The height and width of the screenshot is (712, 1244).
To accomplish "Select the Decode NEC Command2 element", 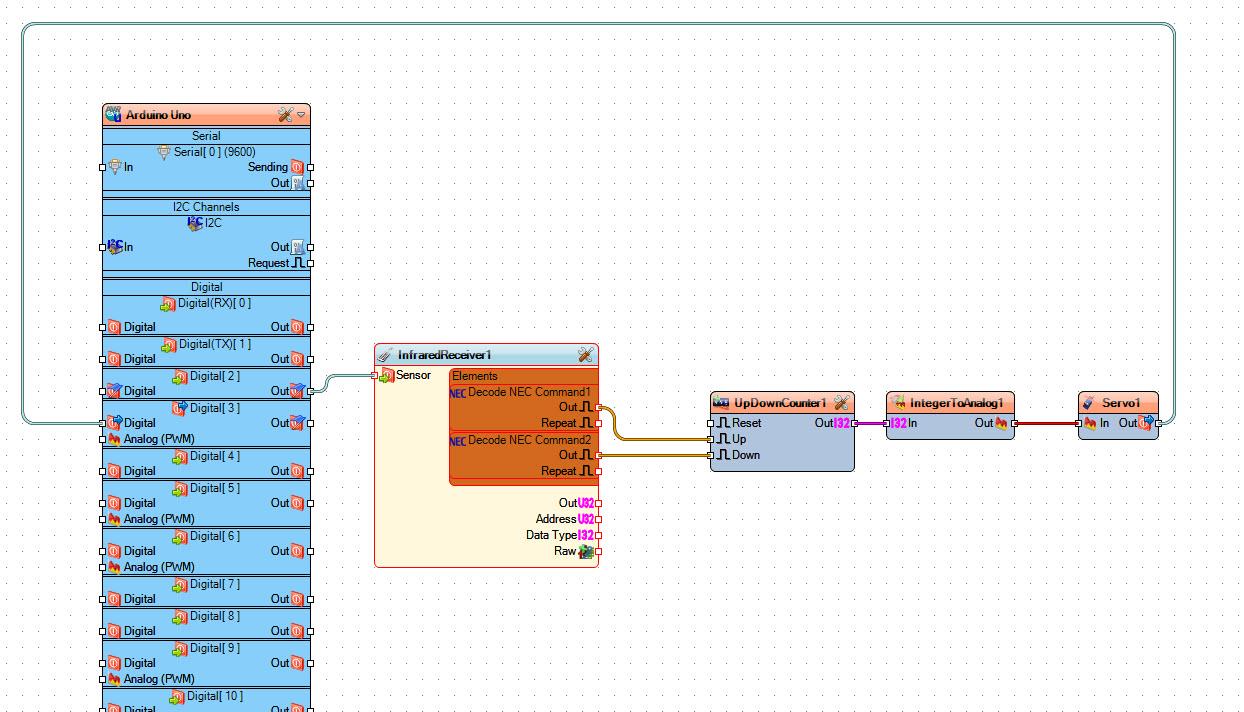I will [x=529, y=440].
